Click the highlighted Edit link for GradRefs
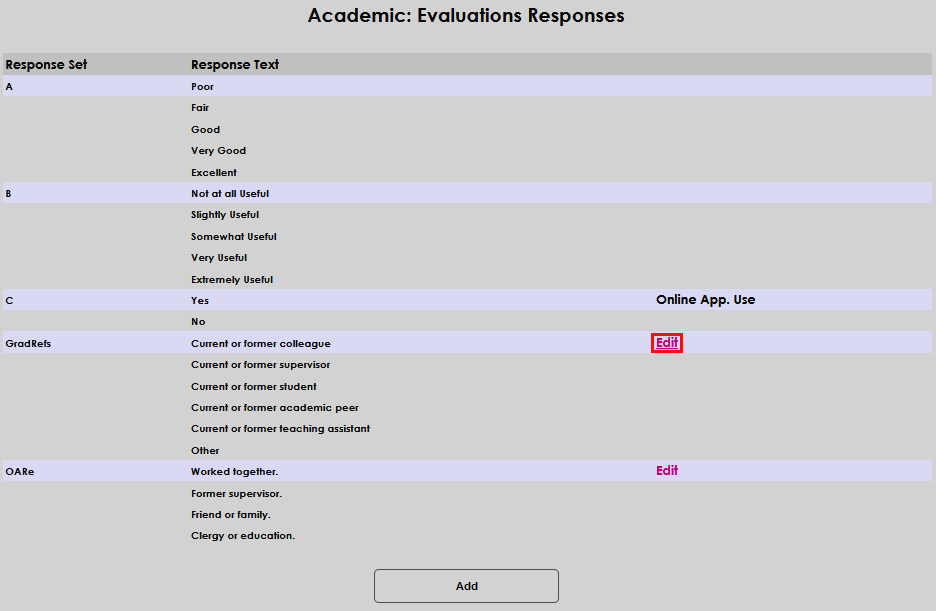936x611 pixels. pyautogui.click(x=666, y=343)
